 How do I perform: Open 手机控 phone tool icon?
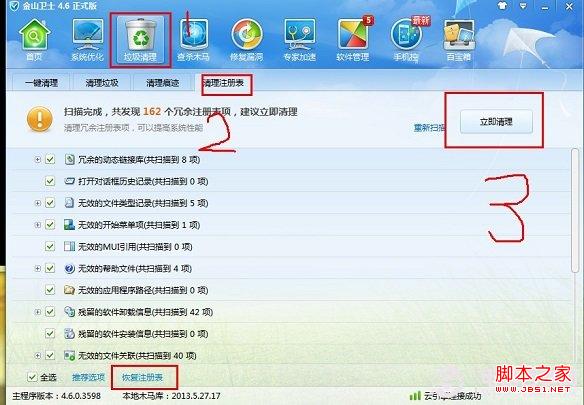[x=406, y=40]
